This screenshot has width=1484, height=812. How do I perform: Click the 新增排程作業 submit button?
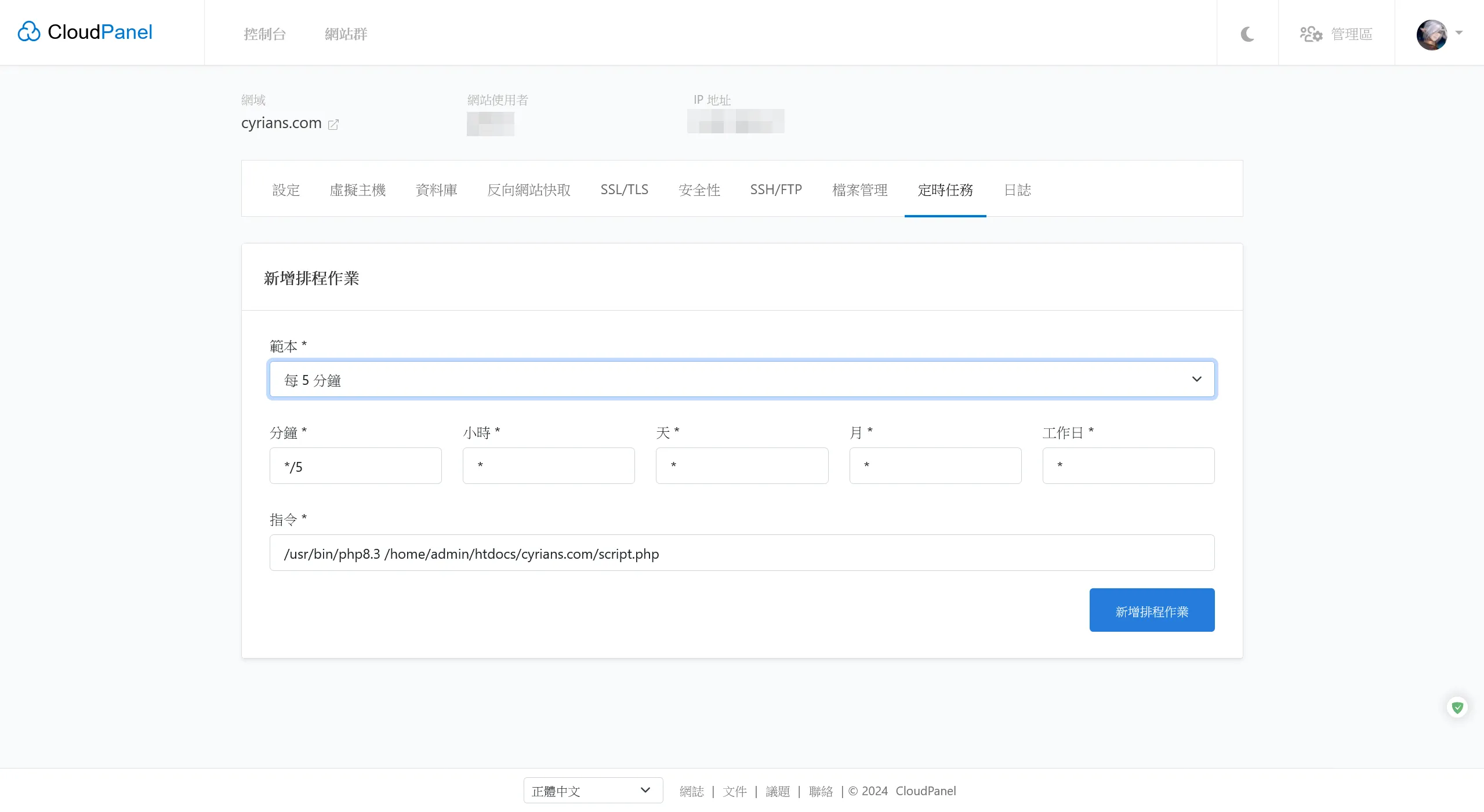[x=1151, y=610]
